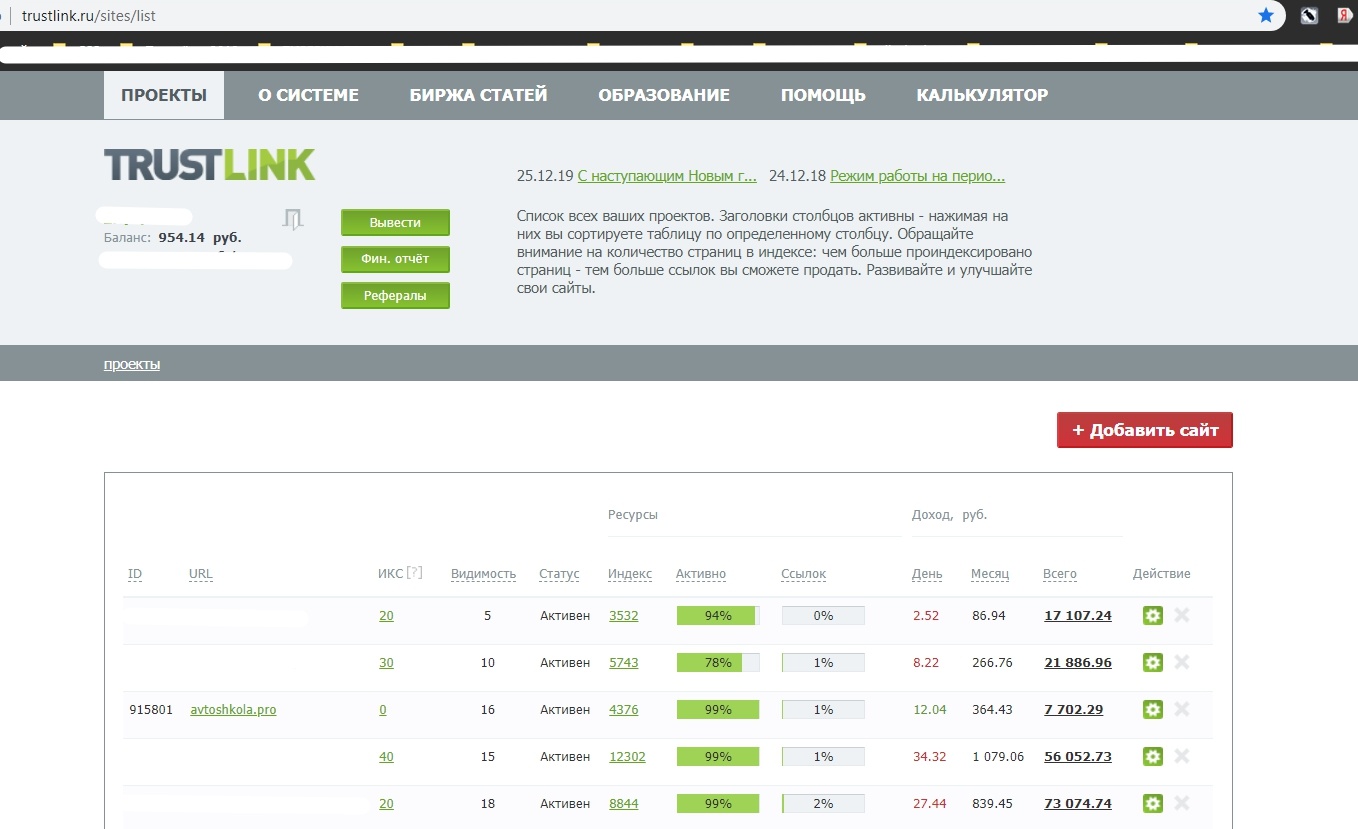Sort projects by Месяц income column
Image resolution: width=1358 pixels, height=829 pixels.
pos(990,574)
